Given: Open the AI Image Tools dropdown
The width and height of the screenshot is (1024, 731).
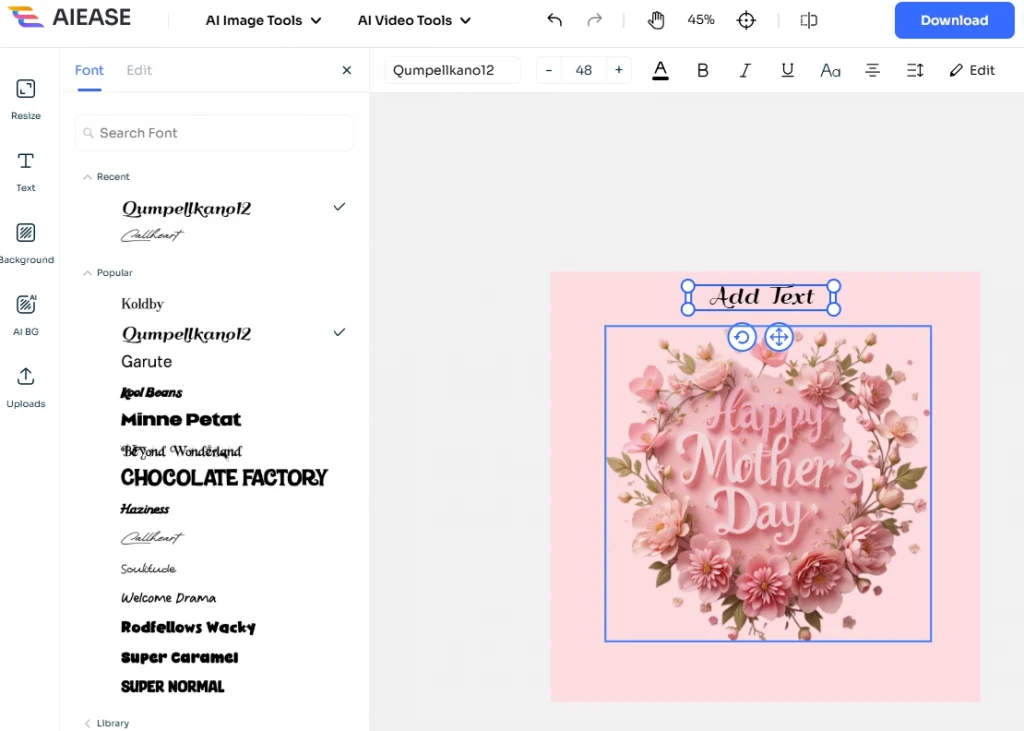Looking at the screenshot, I should pos(263,20).
